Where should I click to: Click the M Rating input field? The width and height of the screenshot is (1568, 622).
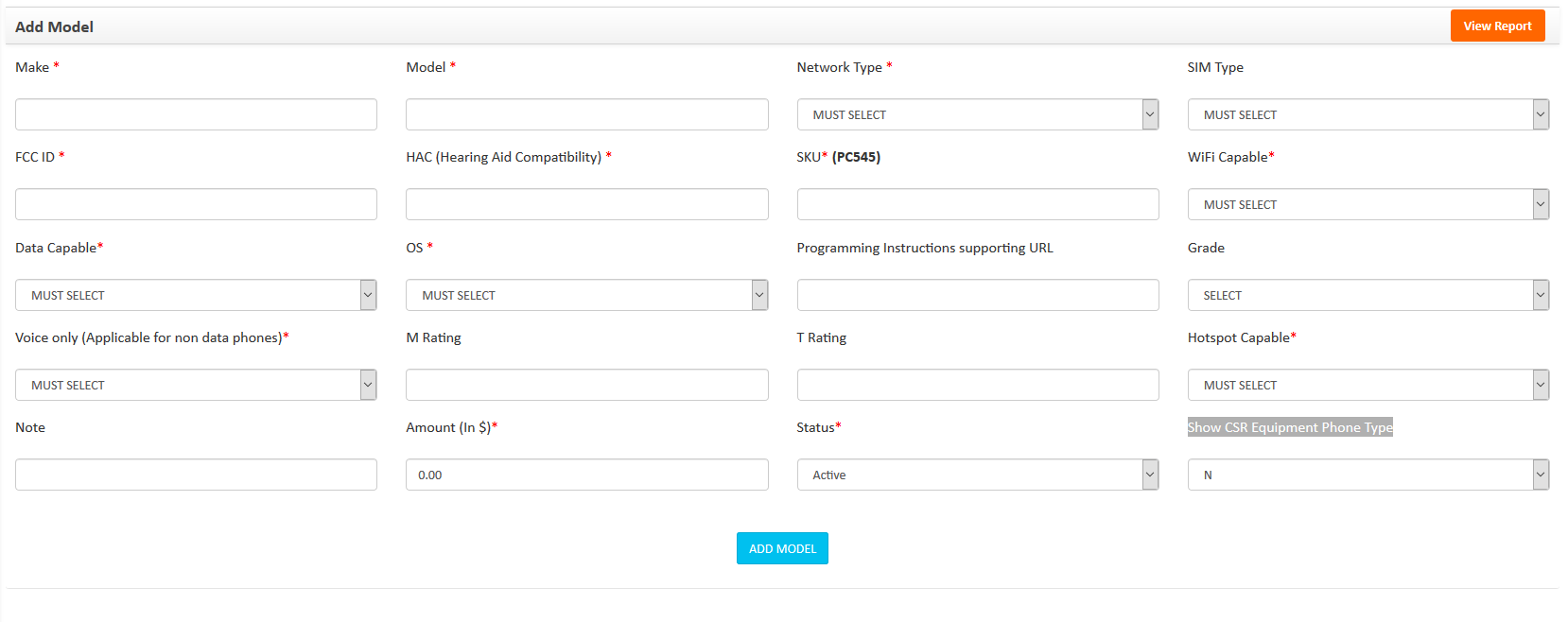click(x=586, y=385)
